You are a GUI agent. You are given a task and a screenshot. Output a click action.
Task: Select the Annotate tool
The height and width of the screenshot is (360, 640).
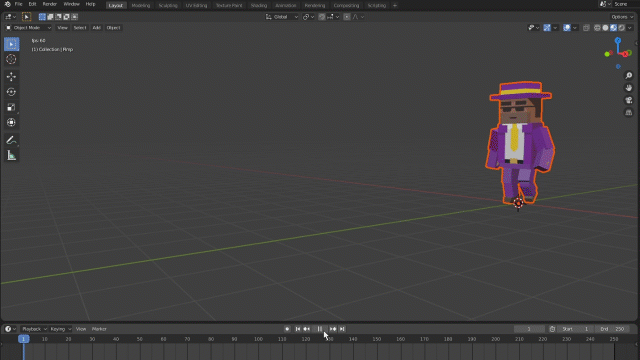point(11,140)
